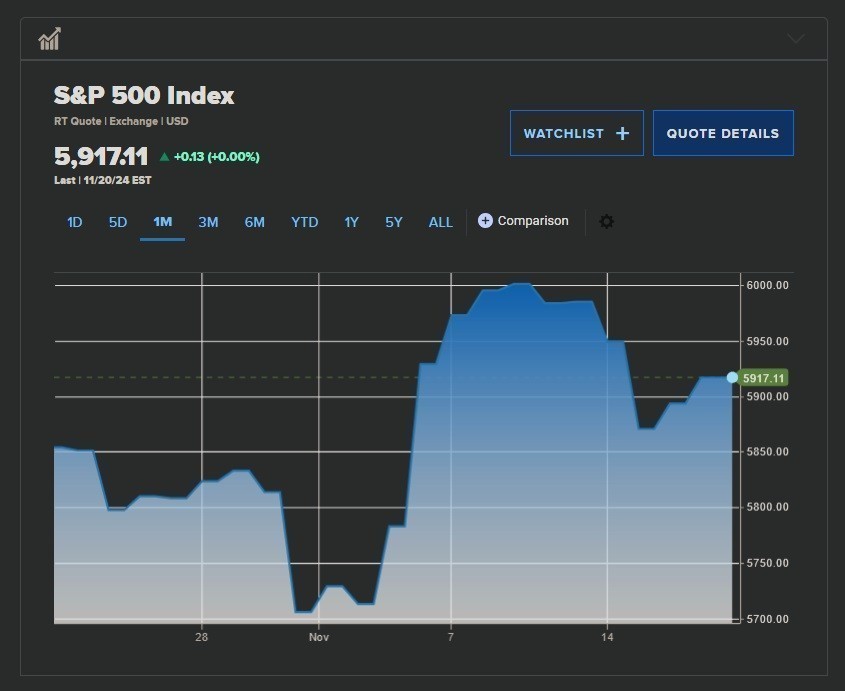Select the active 1M range tab

point(162,222)
